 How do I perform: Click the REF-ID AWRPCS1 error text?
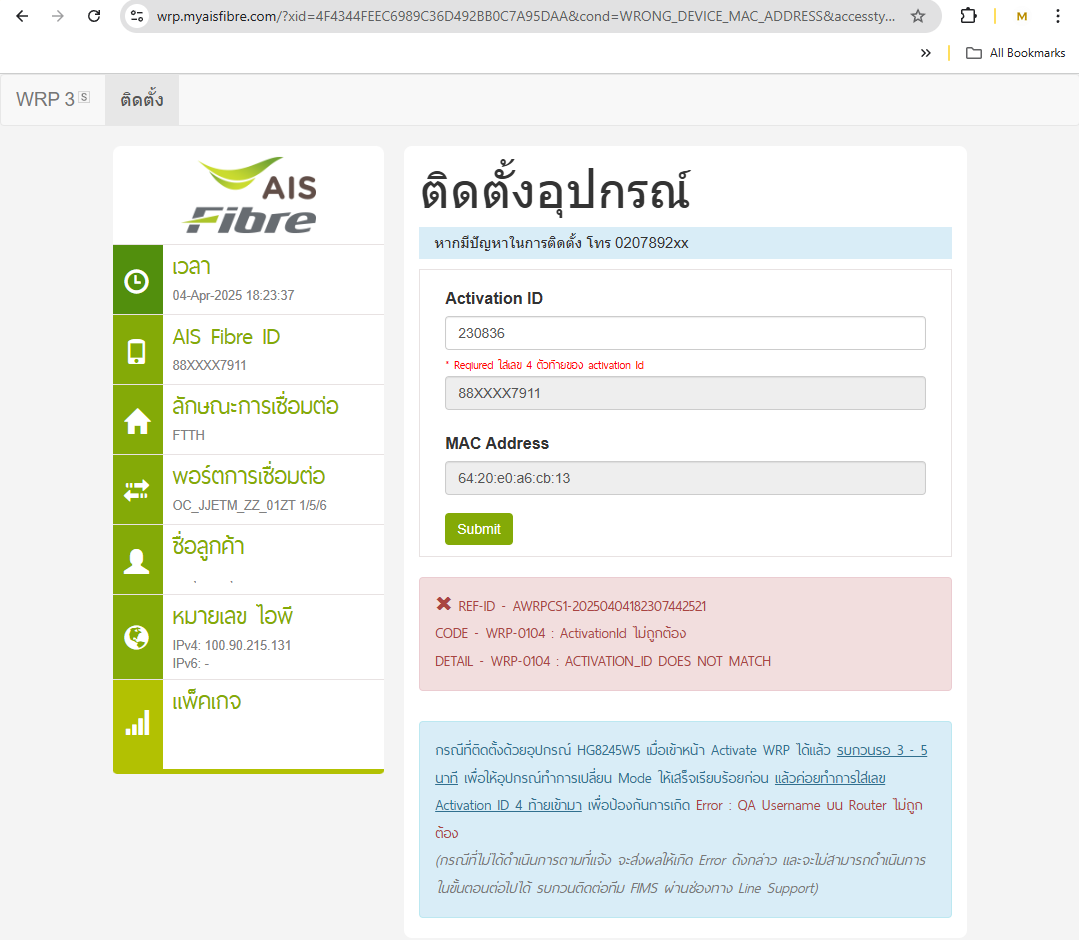pos(582,606)
